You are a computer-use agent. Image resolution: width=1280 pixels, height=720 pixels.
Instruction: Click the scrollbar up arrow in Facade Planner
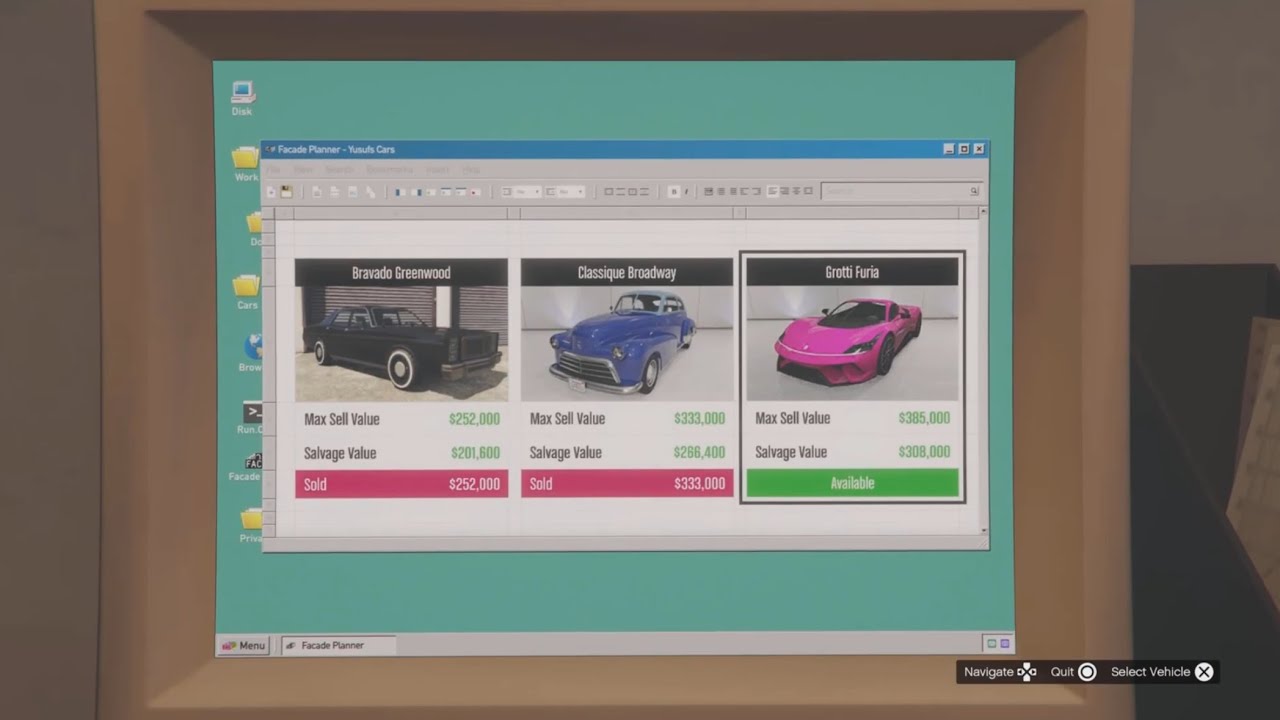984,212
